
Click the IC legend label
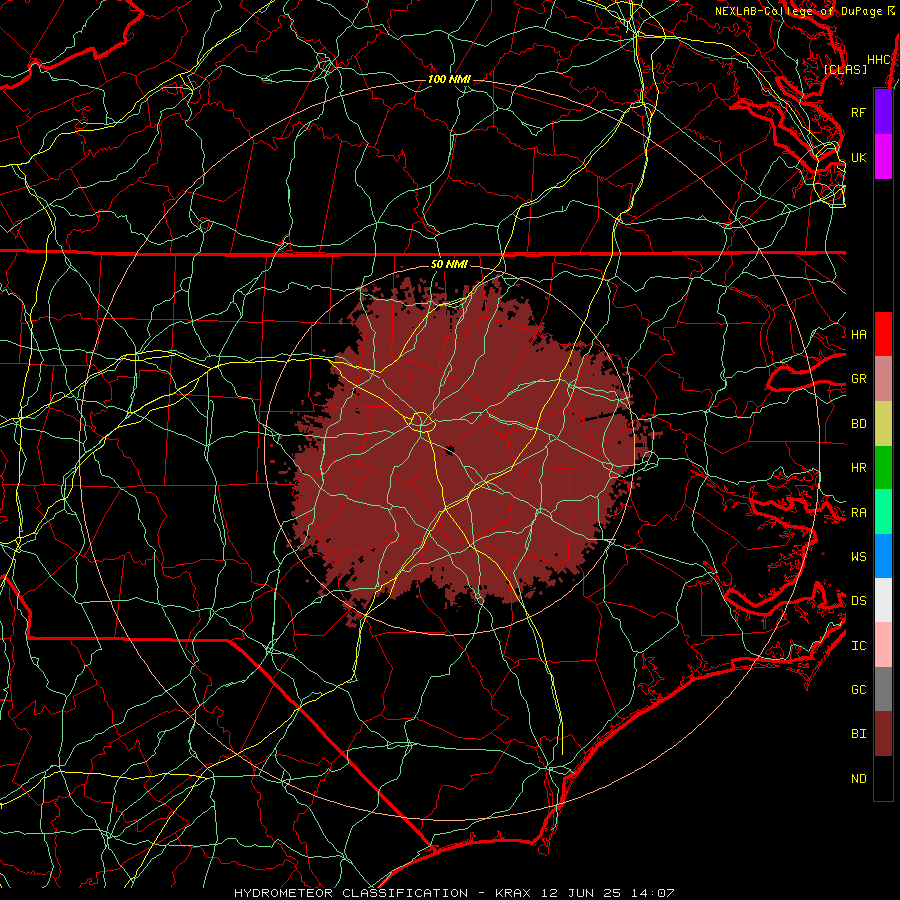[858, 646]
